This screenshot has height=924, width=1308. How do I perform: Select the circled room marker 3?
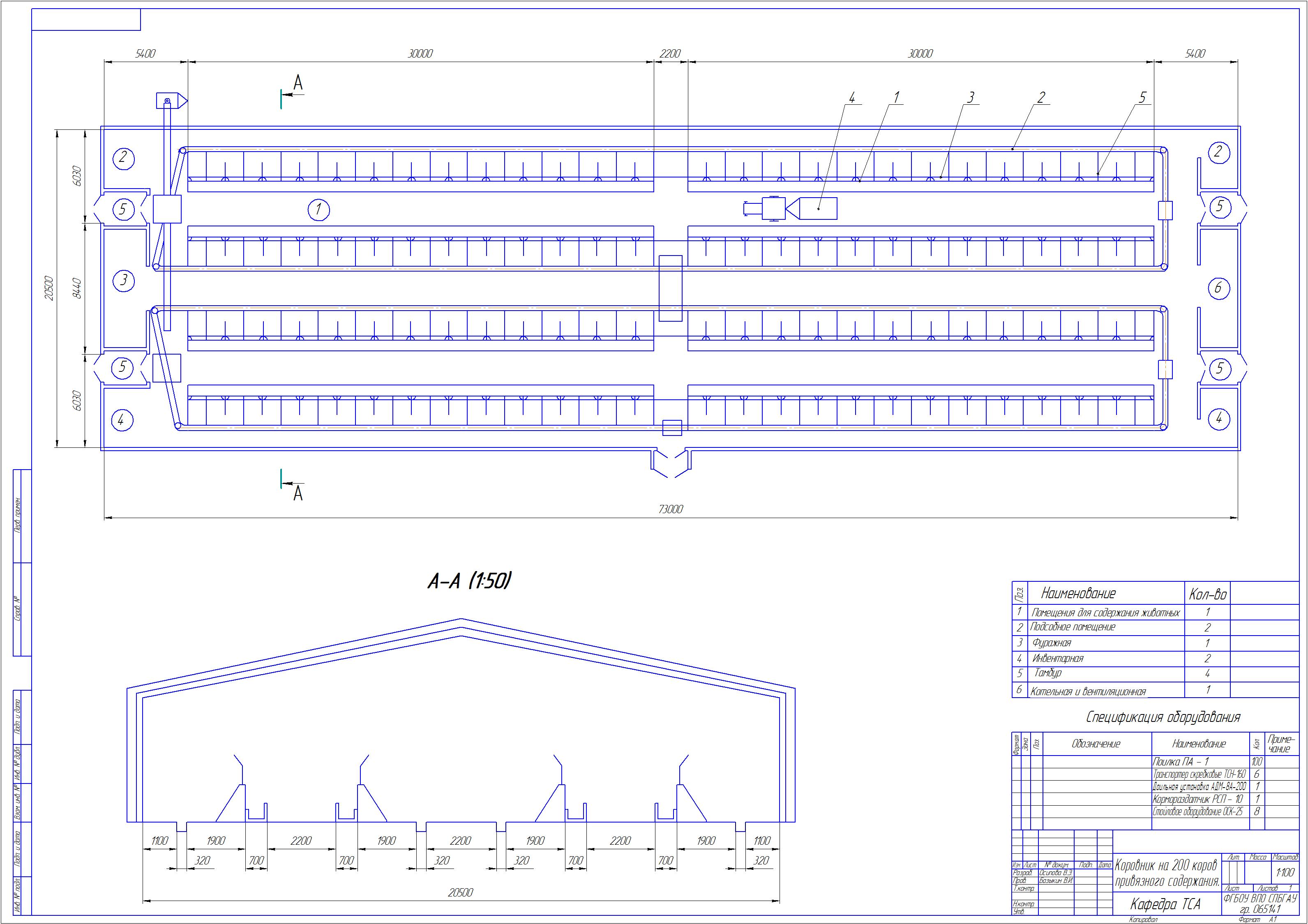pos(124,280)
